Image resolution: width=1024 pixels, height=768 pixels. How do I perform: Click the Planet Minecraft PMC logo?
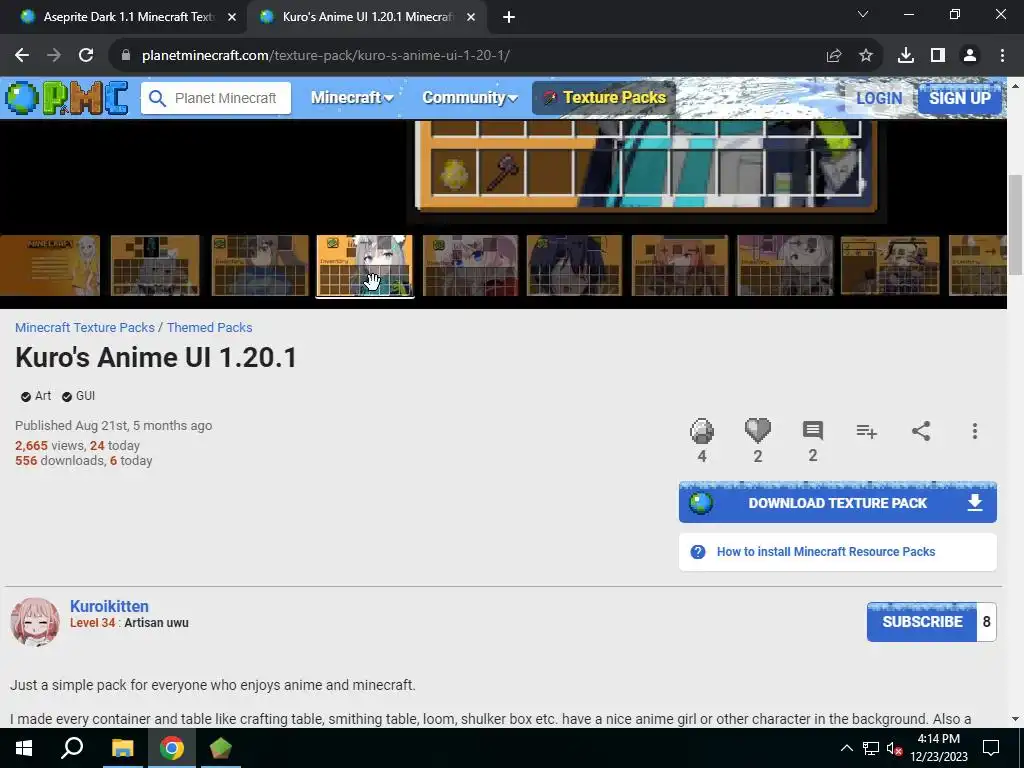click(67, 98)
